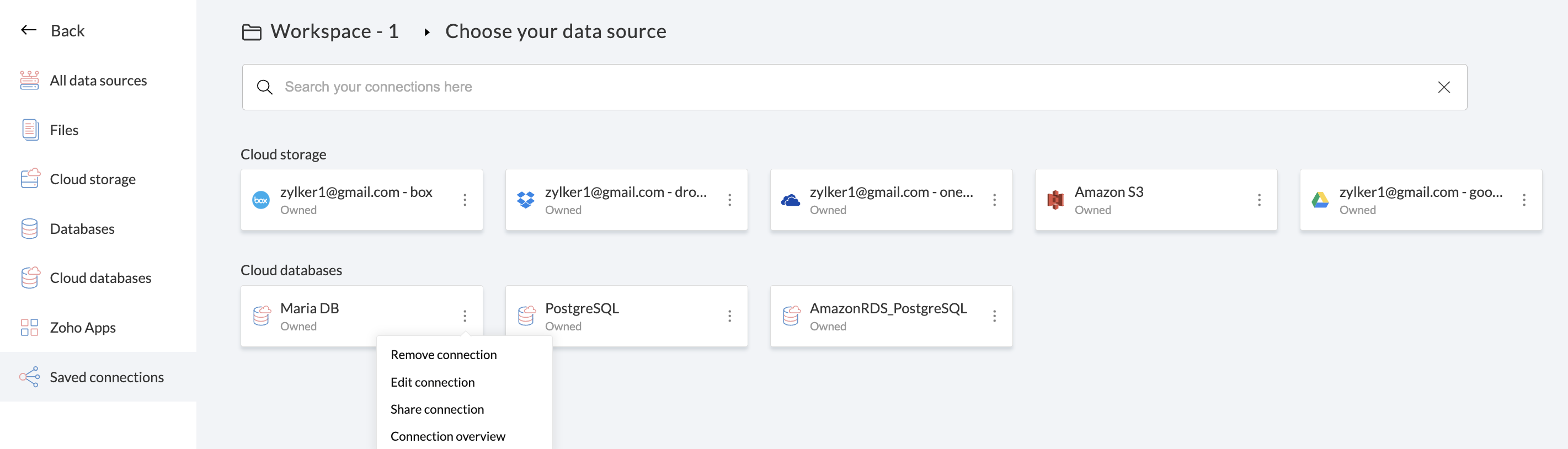Screen dimensions: 1568x449
Task: Select Zoho Apps in sidebar
Action: (x=82, y=327)
